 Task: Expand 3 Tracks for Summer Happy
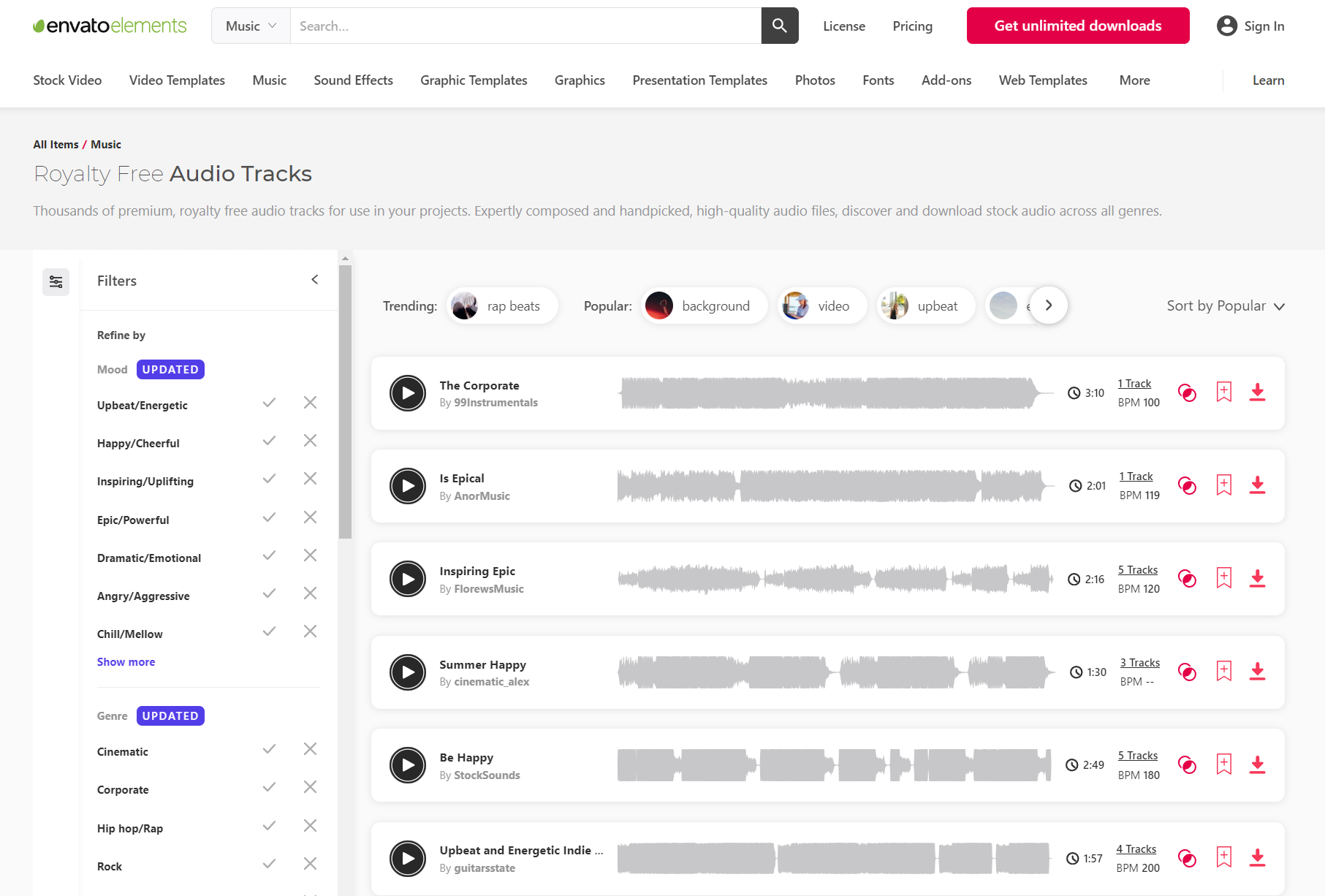(1140, 663)
